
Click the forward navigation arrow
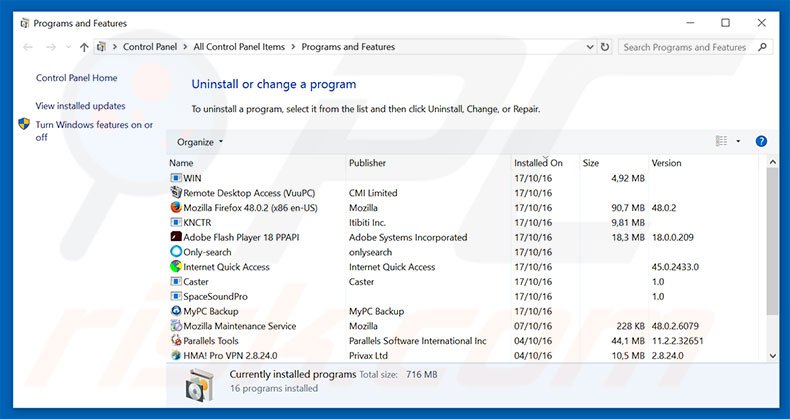(x=51, y=47)
